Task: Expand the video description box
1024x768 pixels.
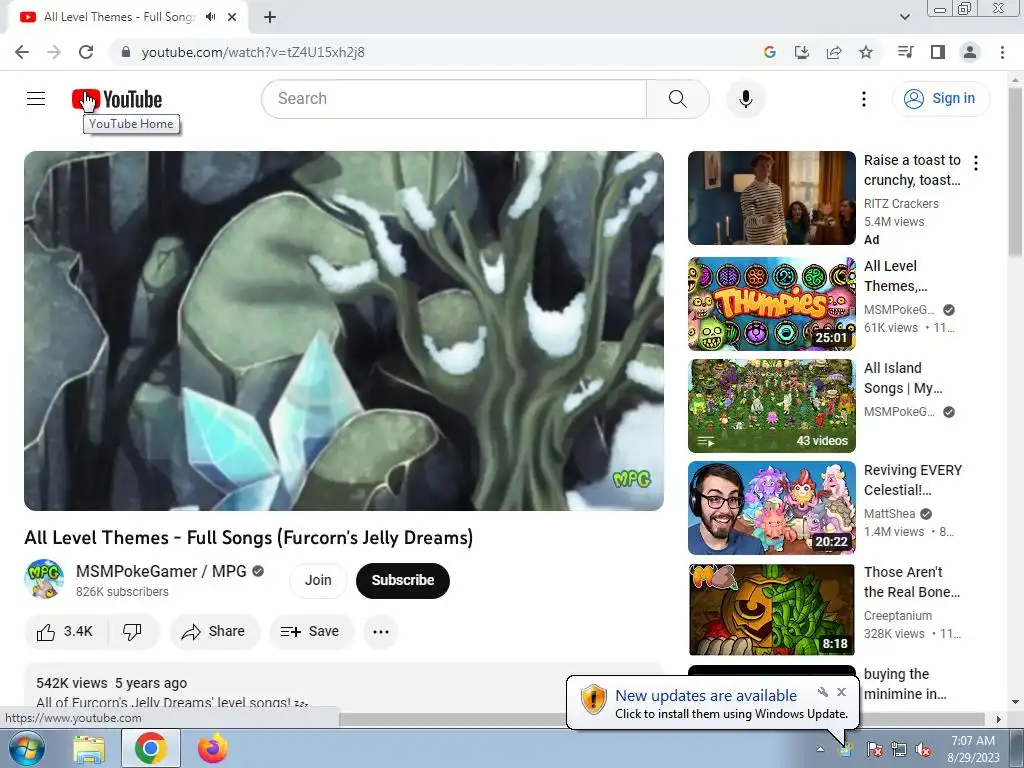Action: (344, 688)
